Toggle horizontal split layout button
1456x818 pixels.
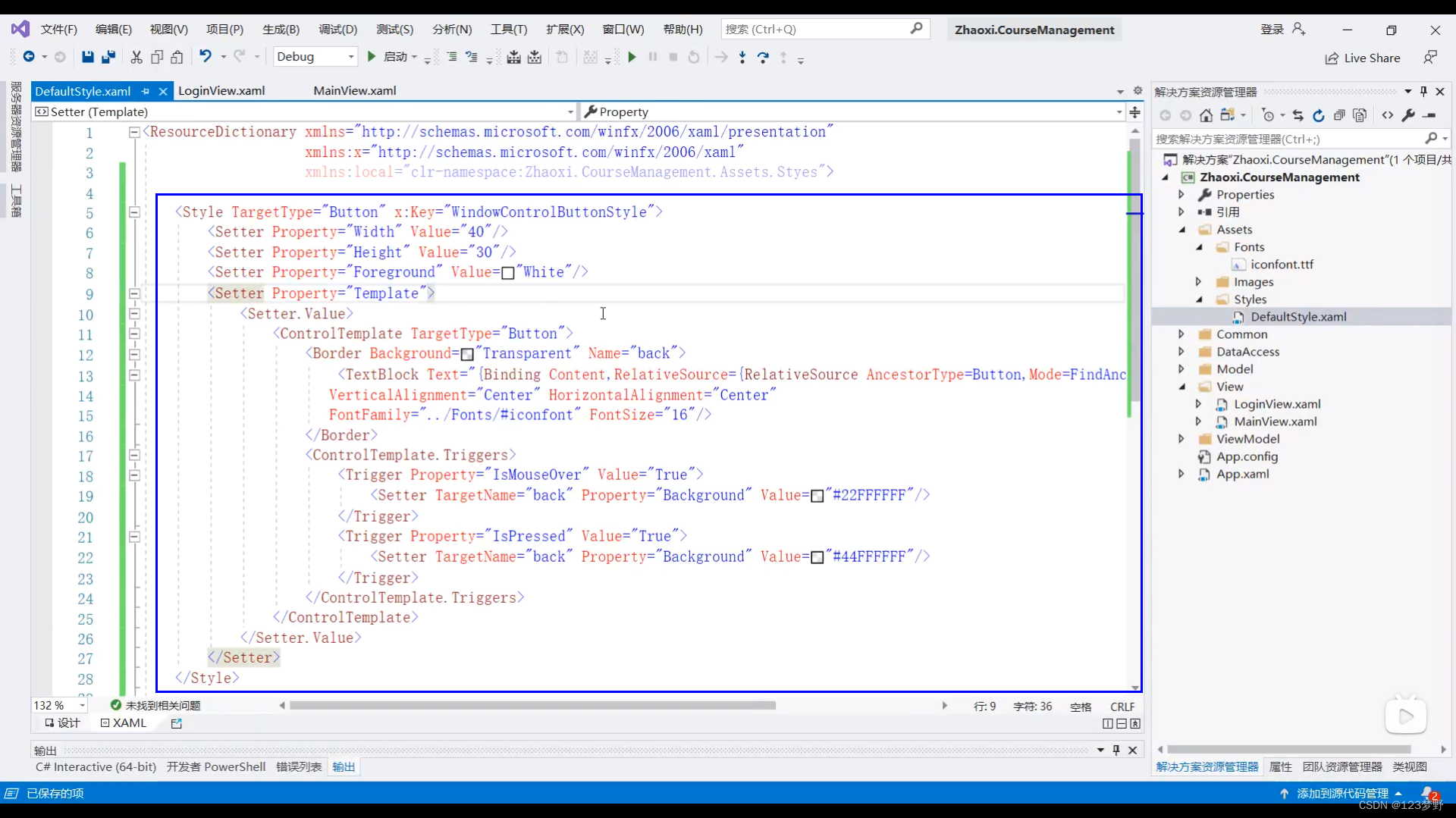tap(1122, 723)
